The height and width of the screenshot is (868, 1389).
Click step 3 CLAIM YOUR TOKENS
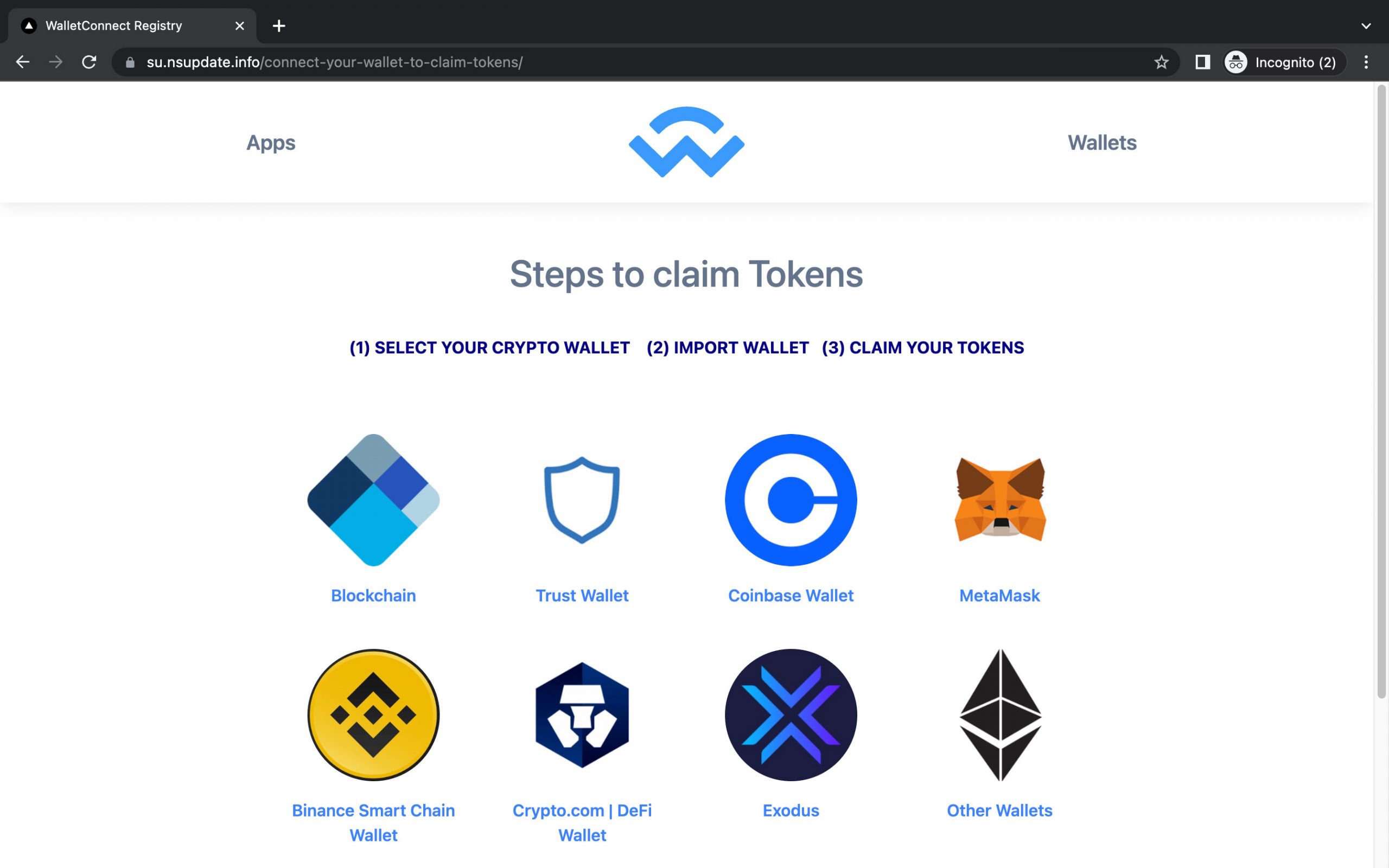922,347
